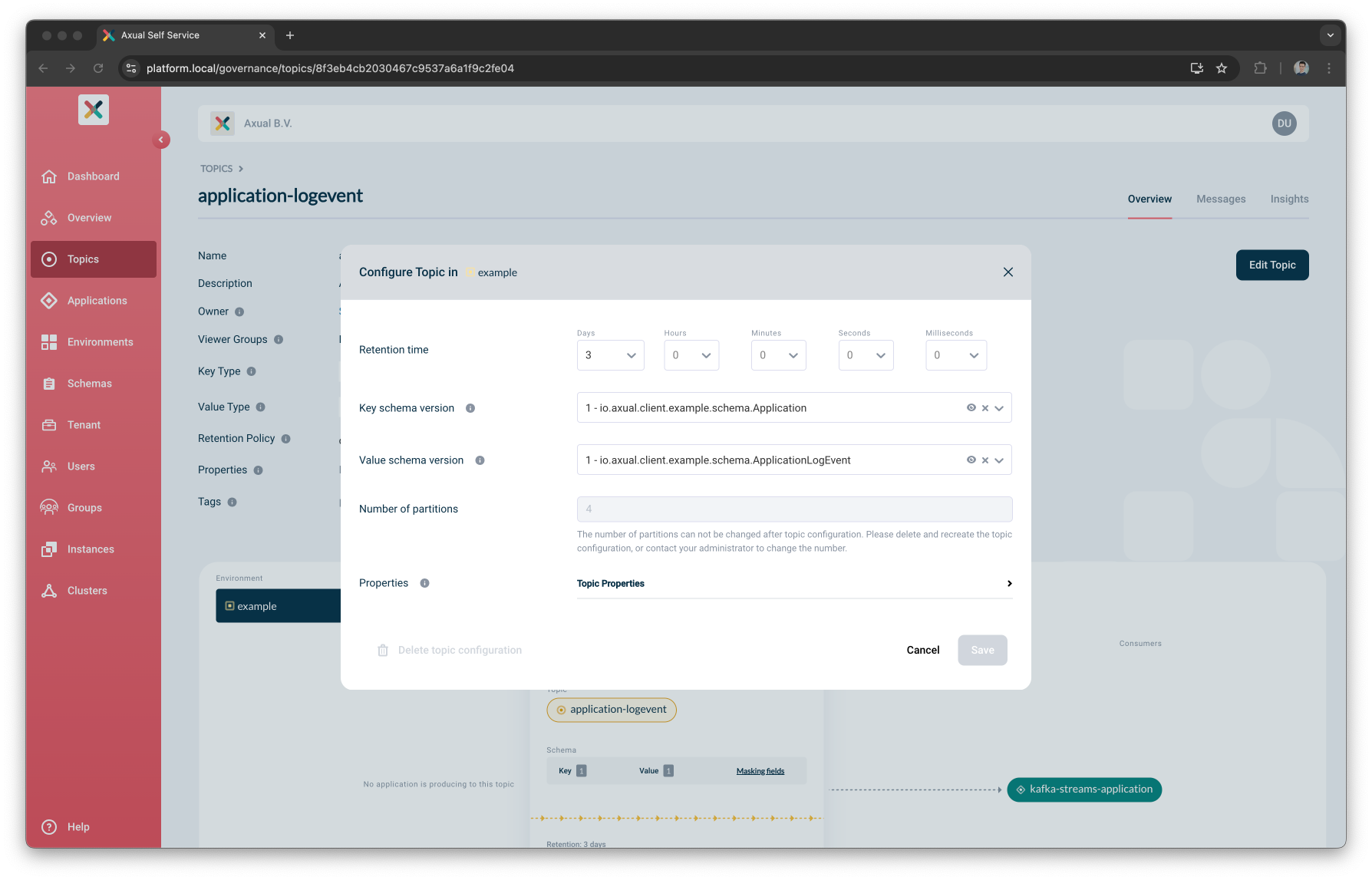Click the kafka-streams-application consumer node
This screenshot has width=1372, height=880.
[x=1084, y=789]
